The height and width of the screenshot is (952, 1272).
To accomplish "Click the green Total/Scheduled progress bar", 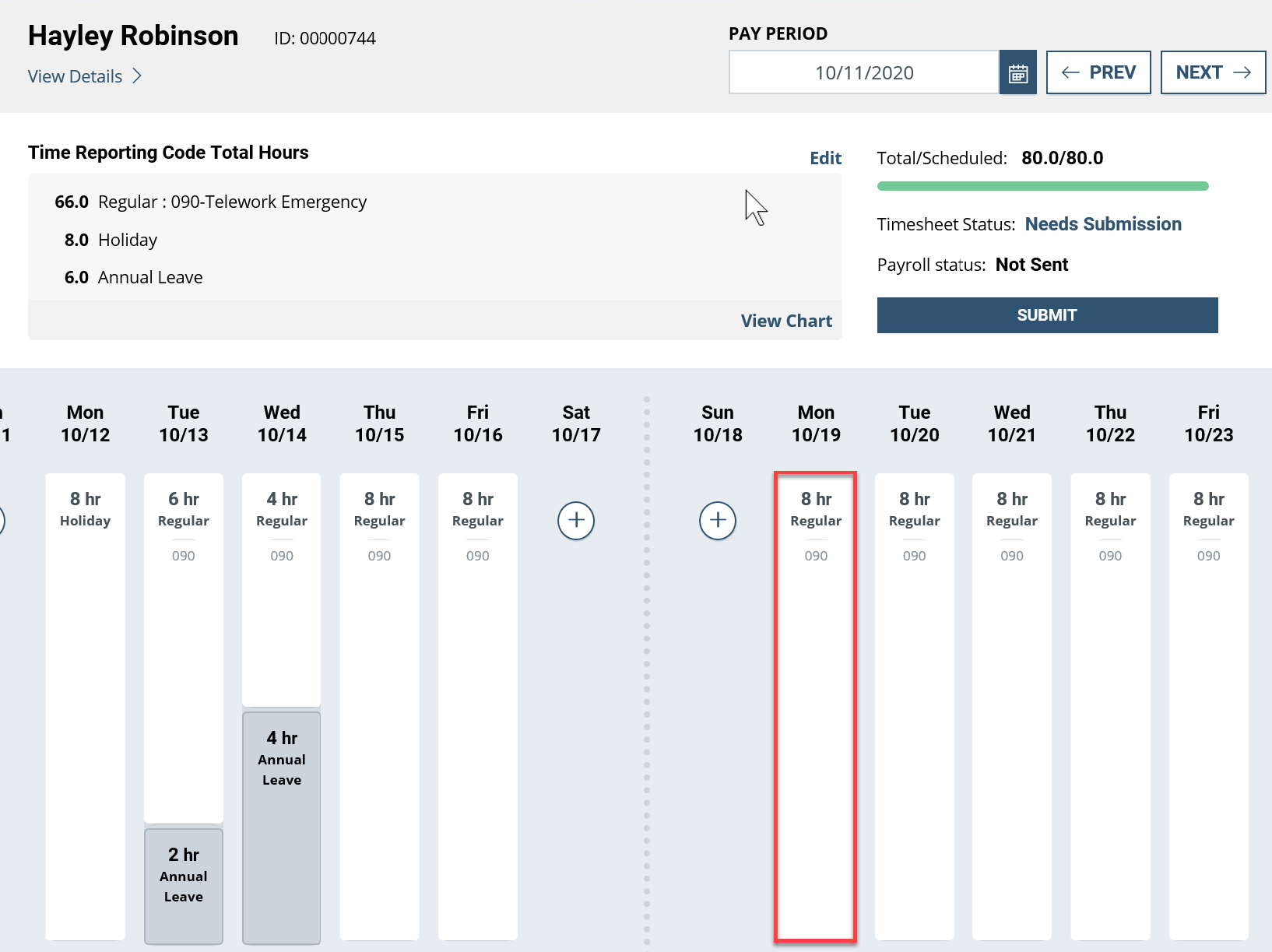I will (1042, 185).
